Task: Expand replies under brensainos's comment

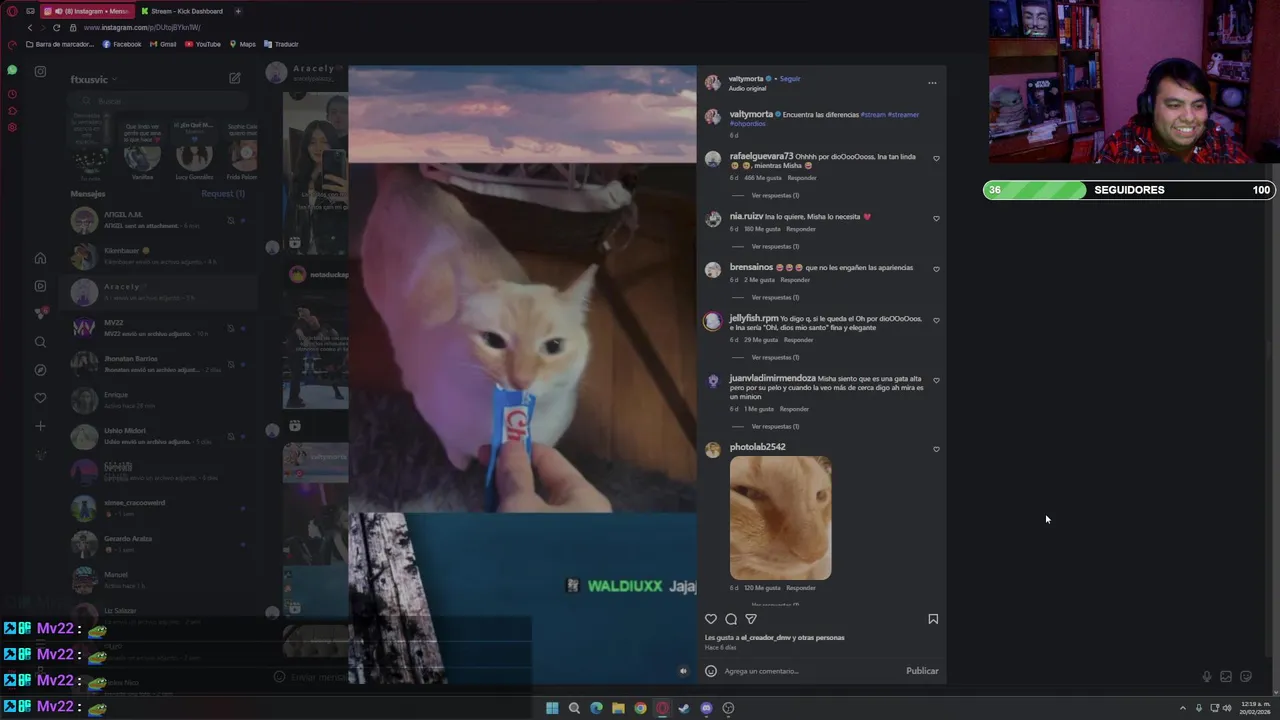Action: [775, 297]
